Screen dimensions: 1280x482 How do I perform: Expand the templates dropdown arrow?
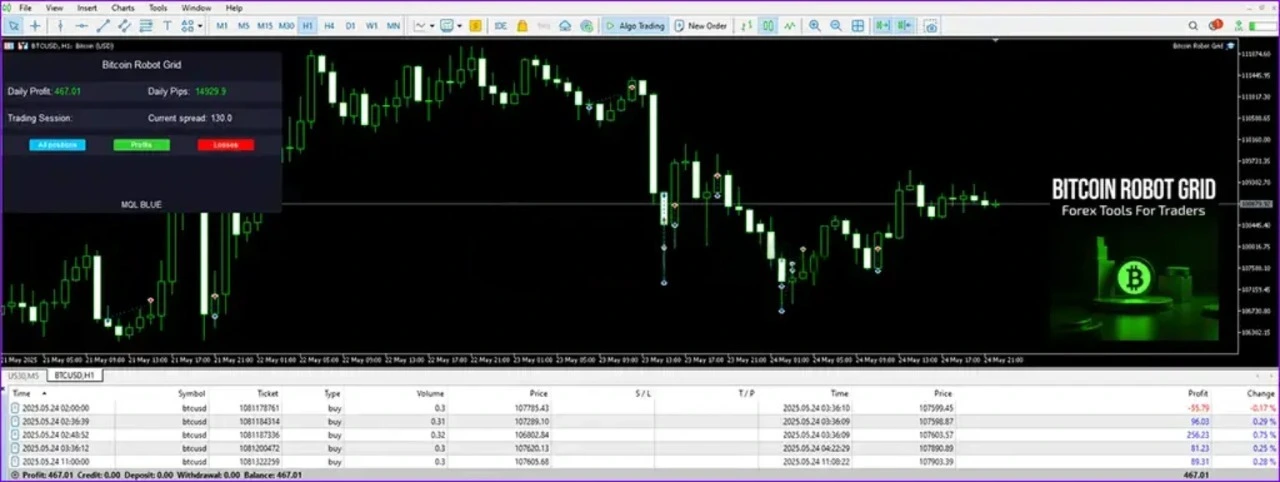[x=459, y=26]
